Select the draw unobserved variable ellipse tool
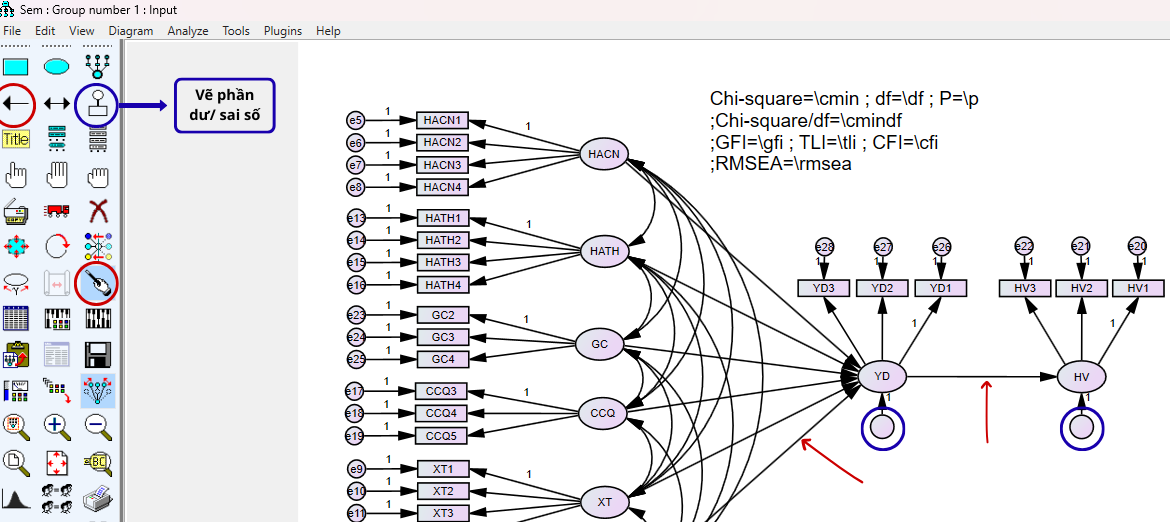This screenshot has height=522, width=1170. click(x=57, y=67)
